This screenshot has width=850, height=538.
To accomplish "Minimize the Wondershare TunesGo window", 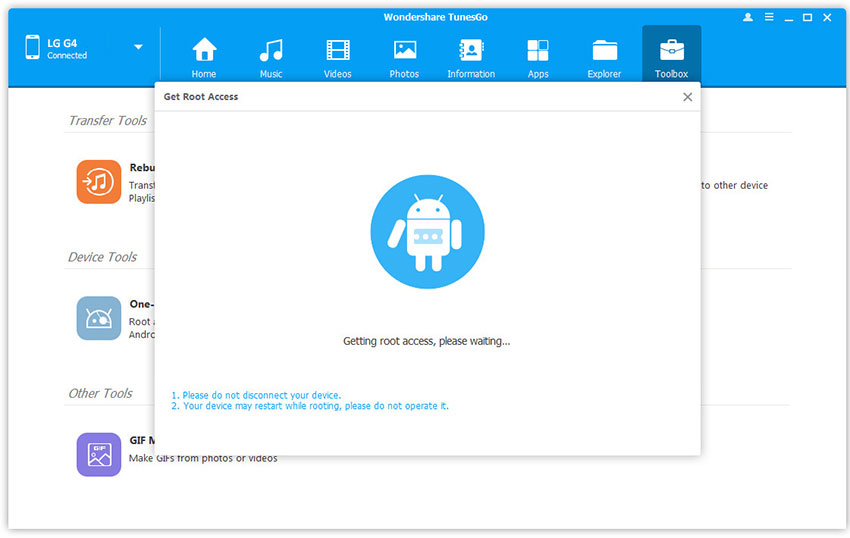I will [x=787, y=18].
